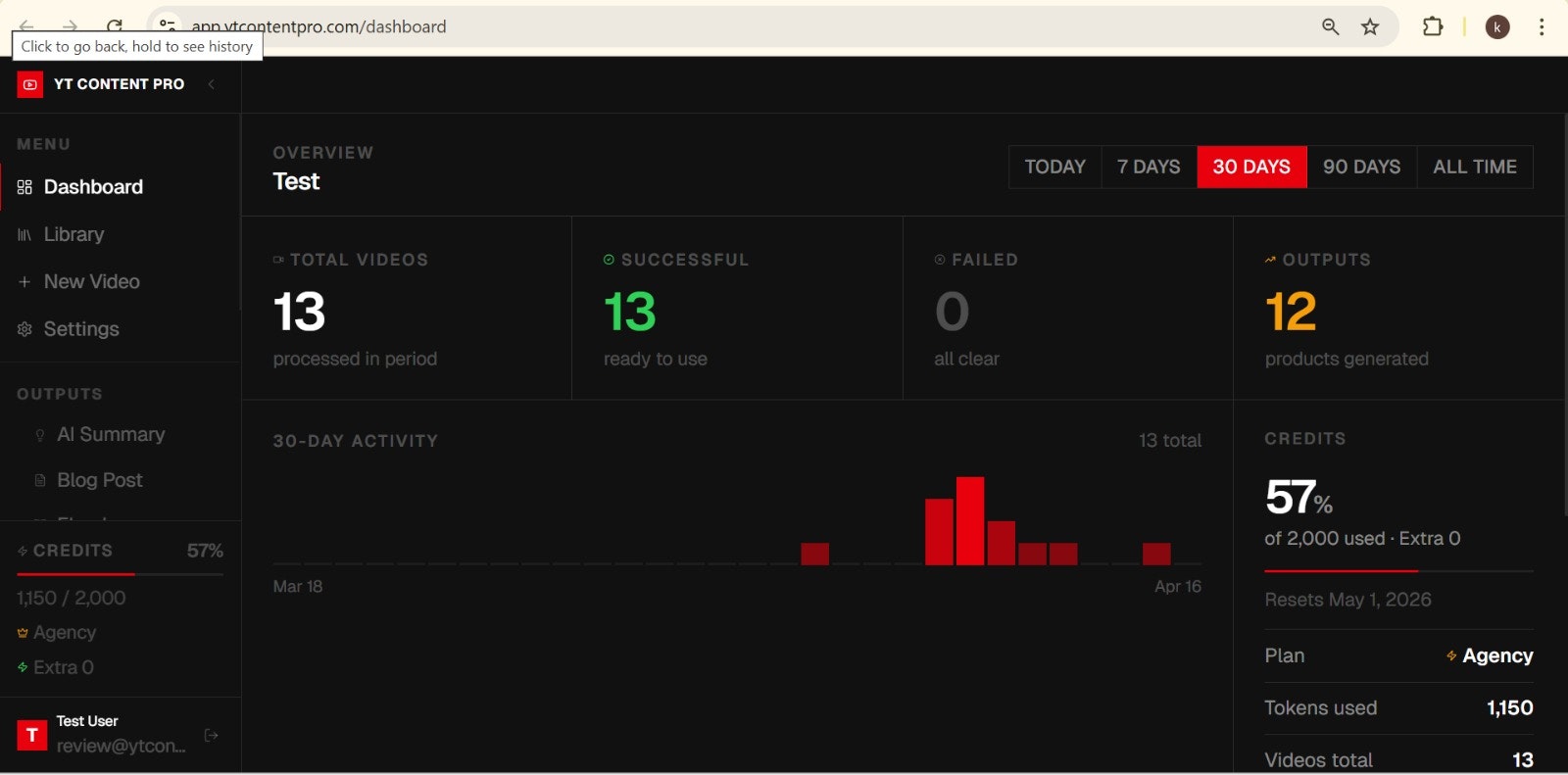
Task: Click the lightning icon beside sidebar CREDITS
Action: [23, 552]
